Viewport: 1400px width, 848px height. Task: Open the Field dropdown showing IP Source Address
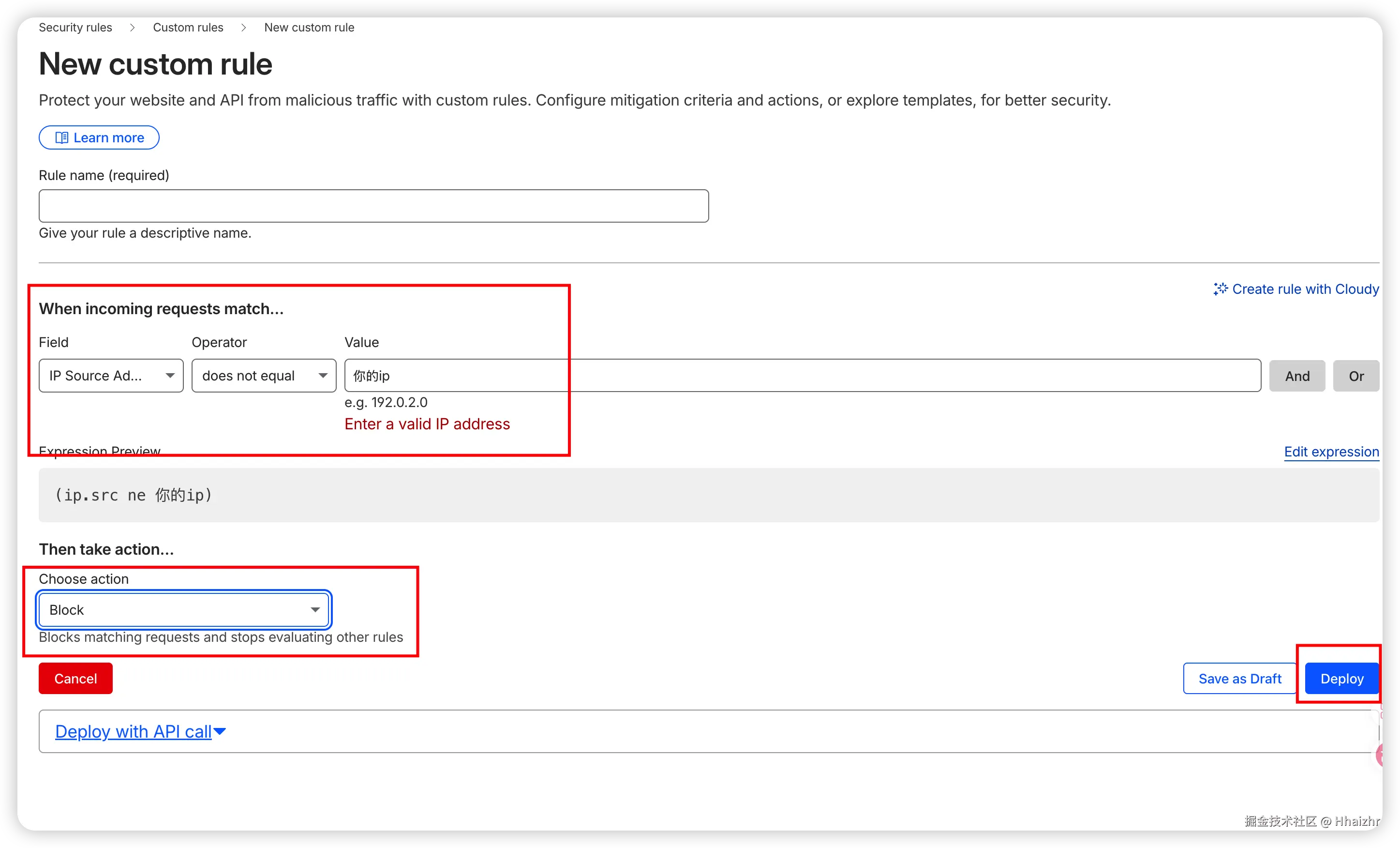pyautogui.click(x=111, y=376)
